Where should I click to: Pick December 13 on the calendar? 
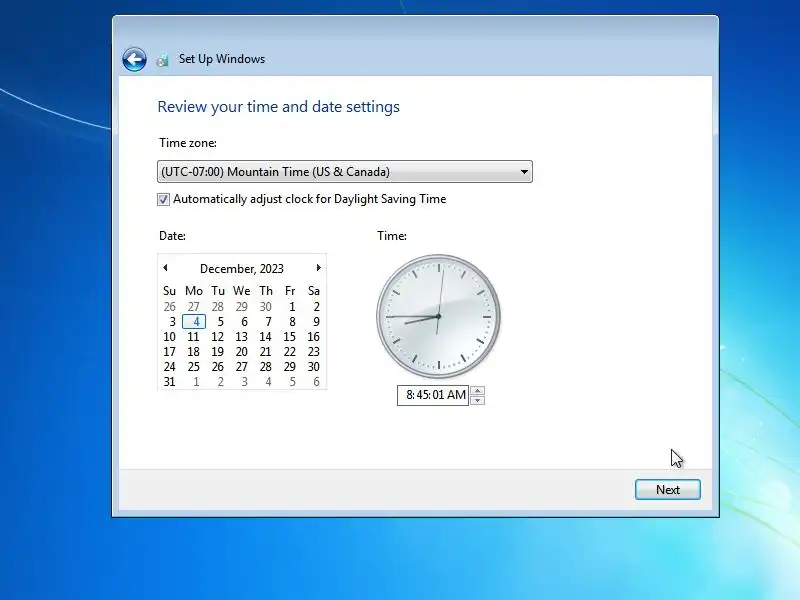click(241, 337)
